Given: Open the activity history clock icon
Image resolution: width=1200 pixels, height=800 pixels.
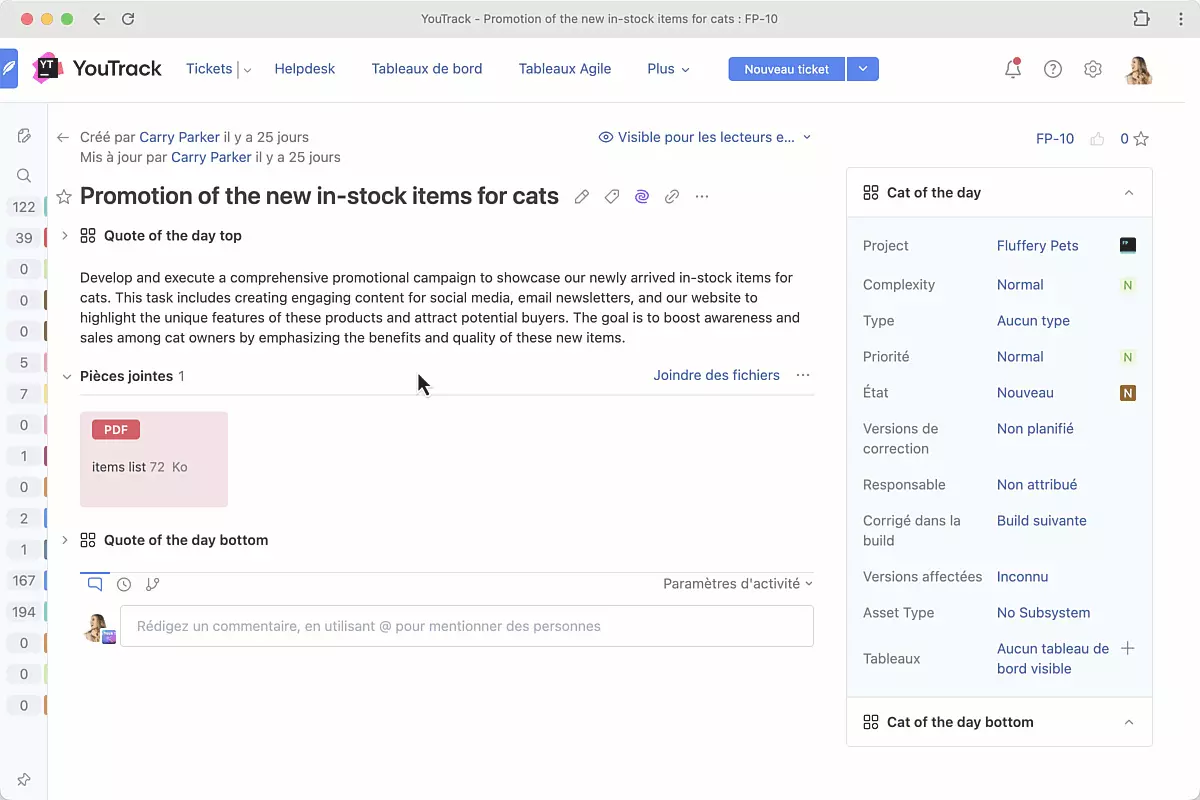Looking at the screenshot, I should [x=124, y=584].
